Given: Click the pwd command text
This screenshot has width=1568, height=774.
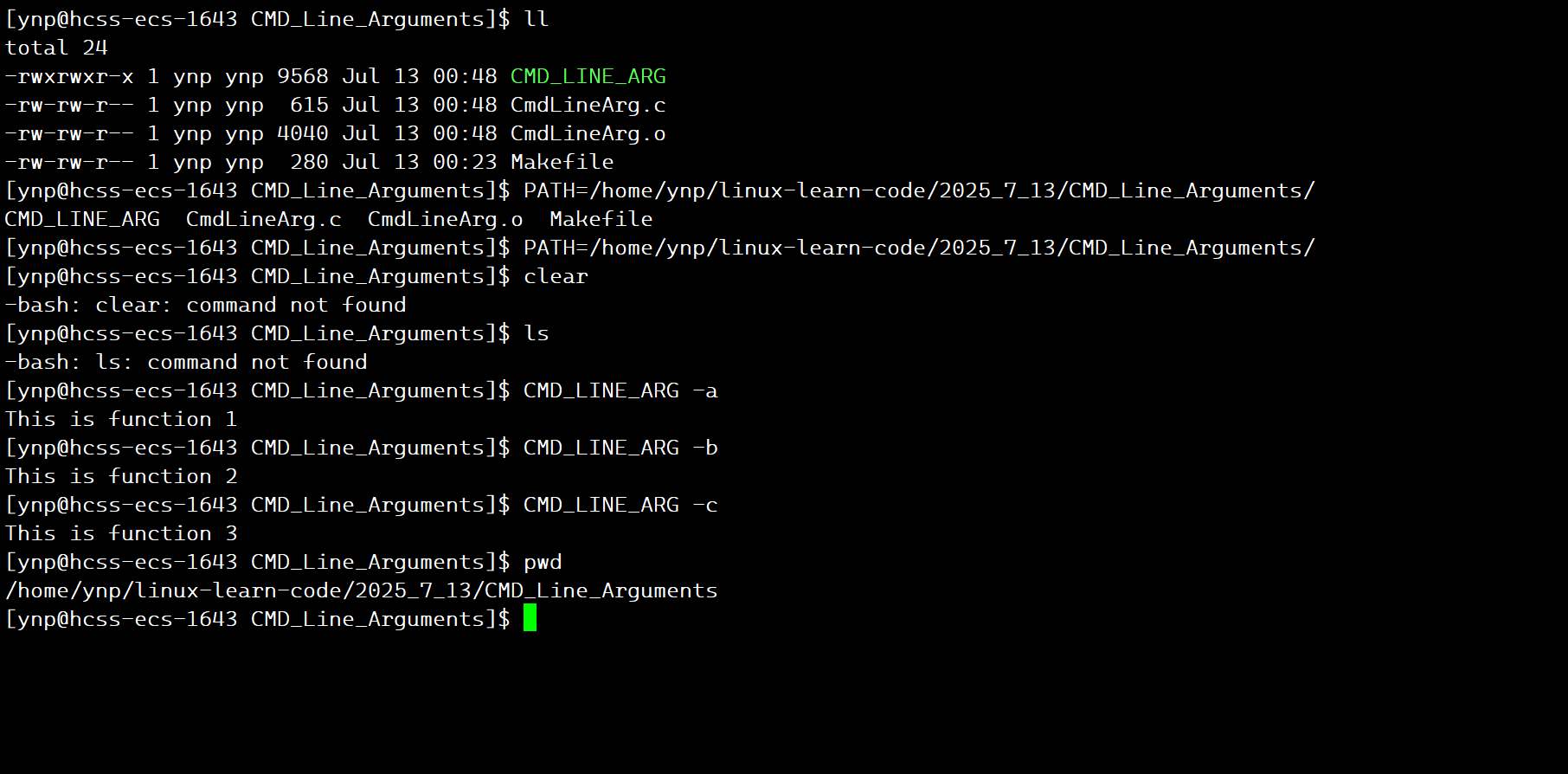Looking at the screenshot, I should coord(543,563).
